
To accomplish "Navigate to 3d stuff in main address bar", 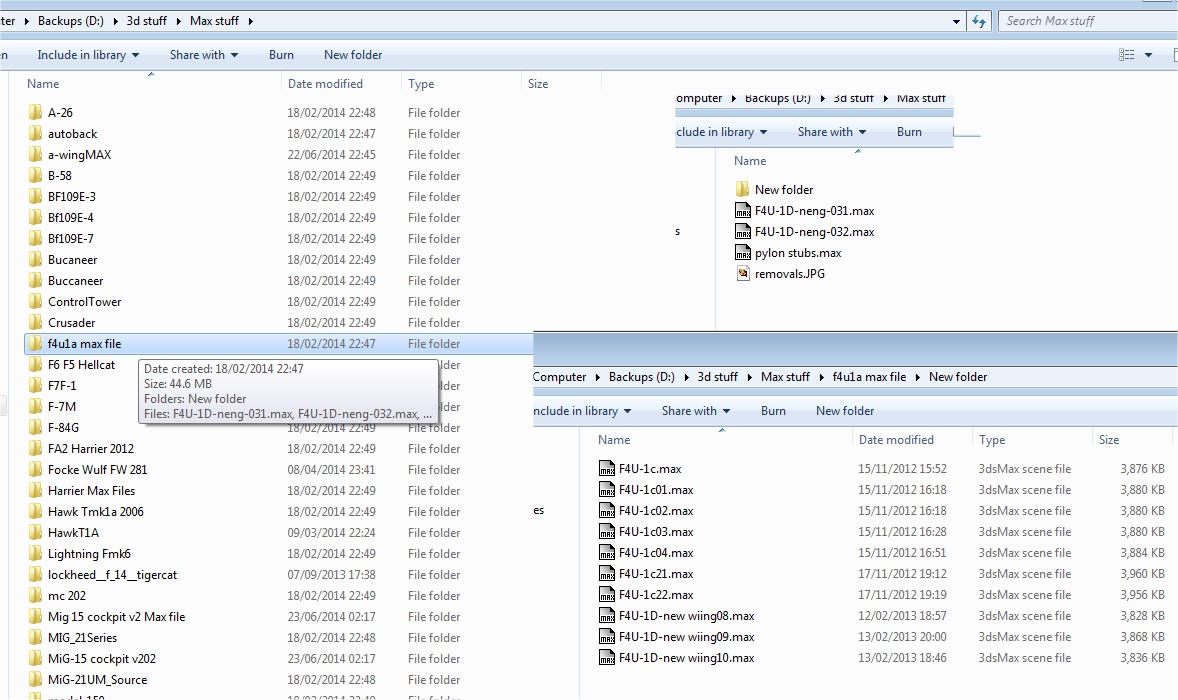I will pyautogui.click(x=146, y=21).
